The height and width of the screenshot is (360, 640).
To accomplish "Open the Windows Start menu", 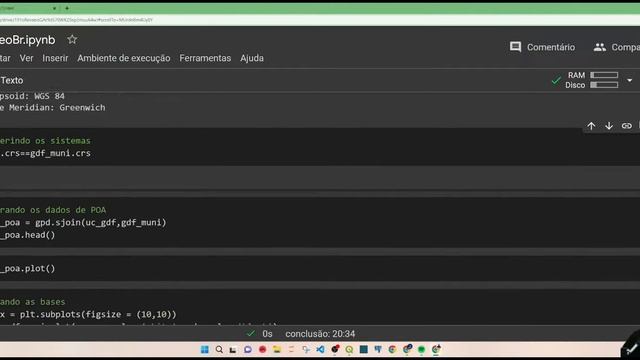I will pyautogui.click(x=204, y=349).
